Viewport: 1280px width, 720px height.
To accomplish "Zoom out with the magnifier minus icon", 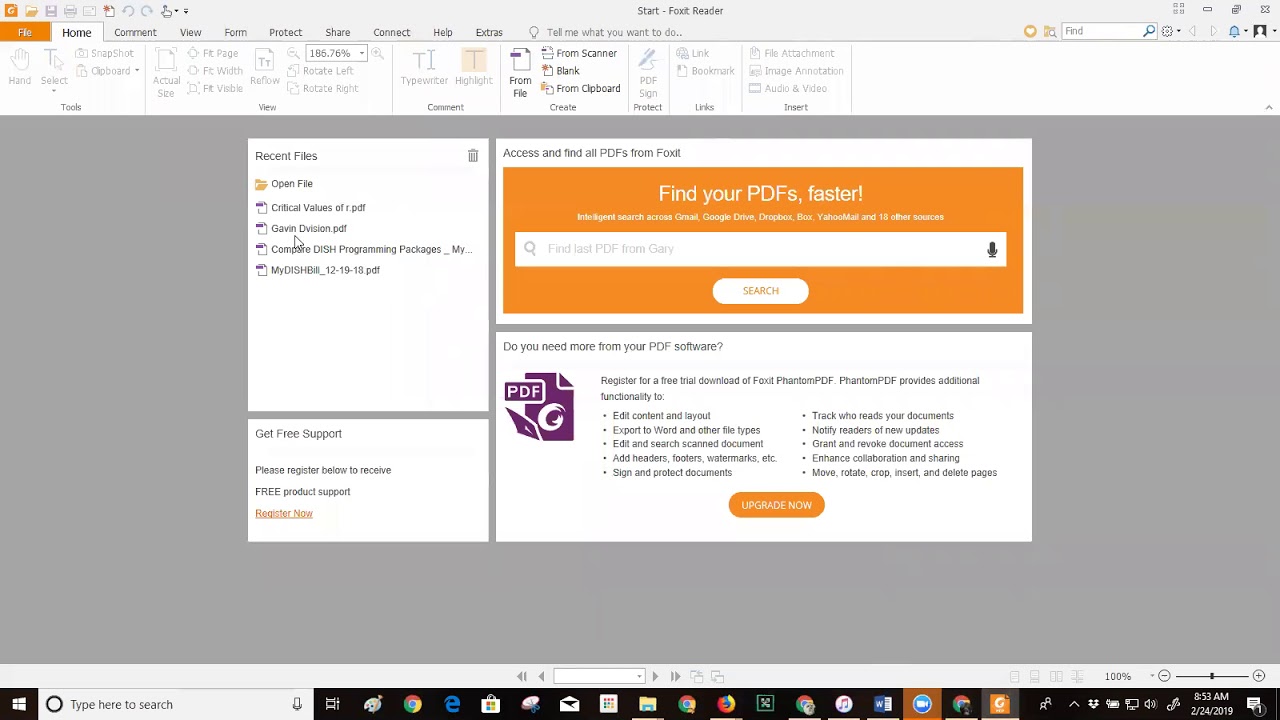I will pyautogui.click(x=293, y=53).
